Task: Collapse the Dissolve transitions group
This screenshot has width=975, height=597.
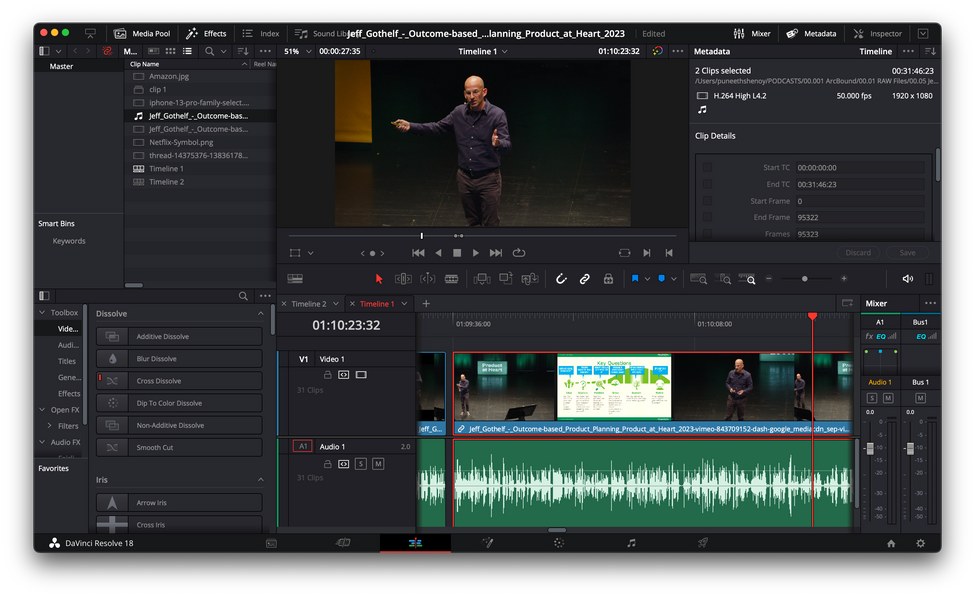Action: (261, 314)
